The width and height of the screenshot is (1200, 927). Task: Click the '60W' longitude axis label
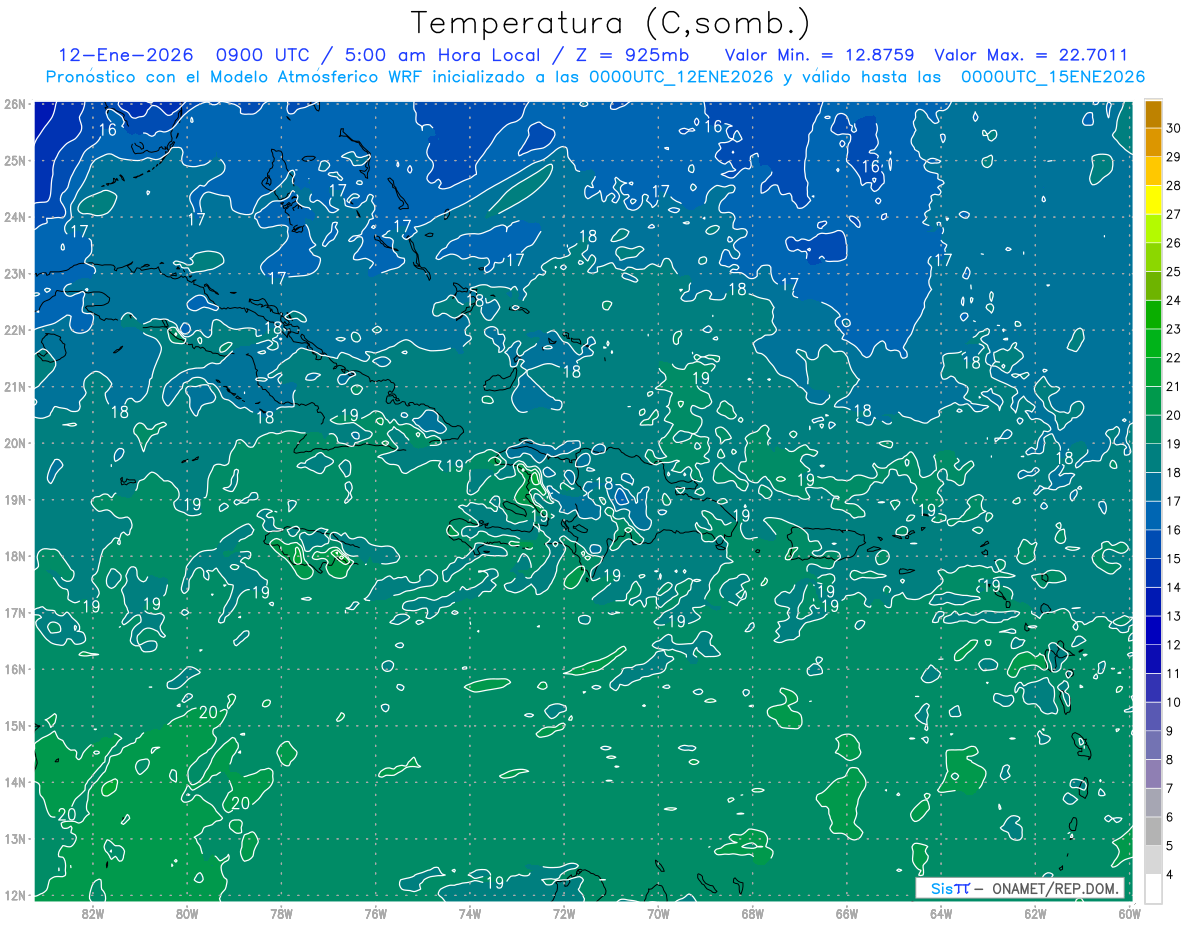pyautogui.click(x=1129, y=913)
